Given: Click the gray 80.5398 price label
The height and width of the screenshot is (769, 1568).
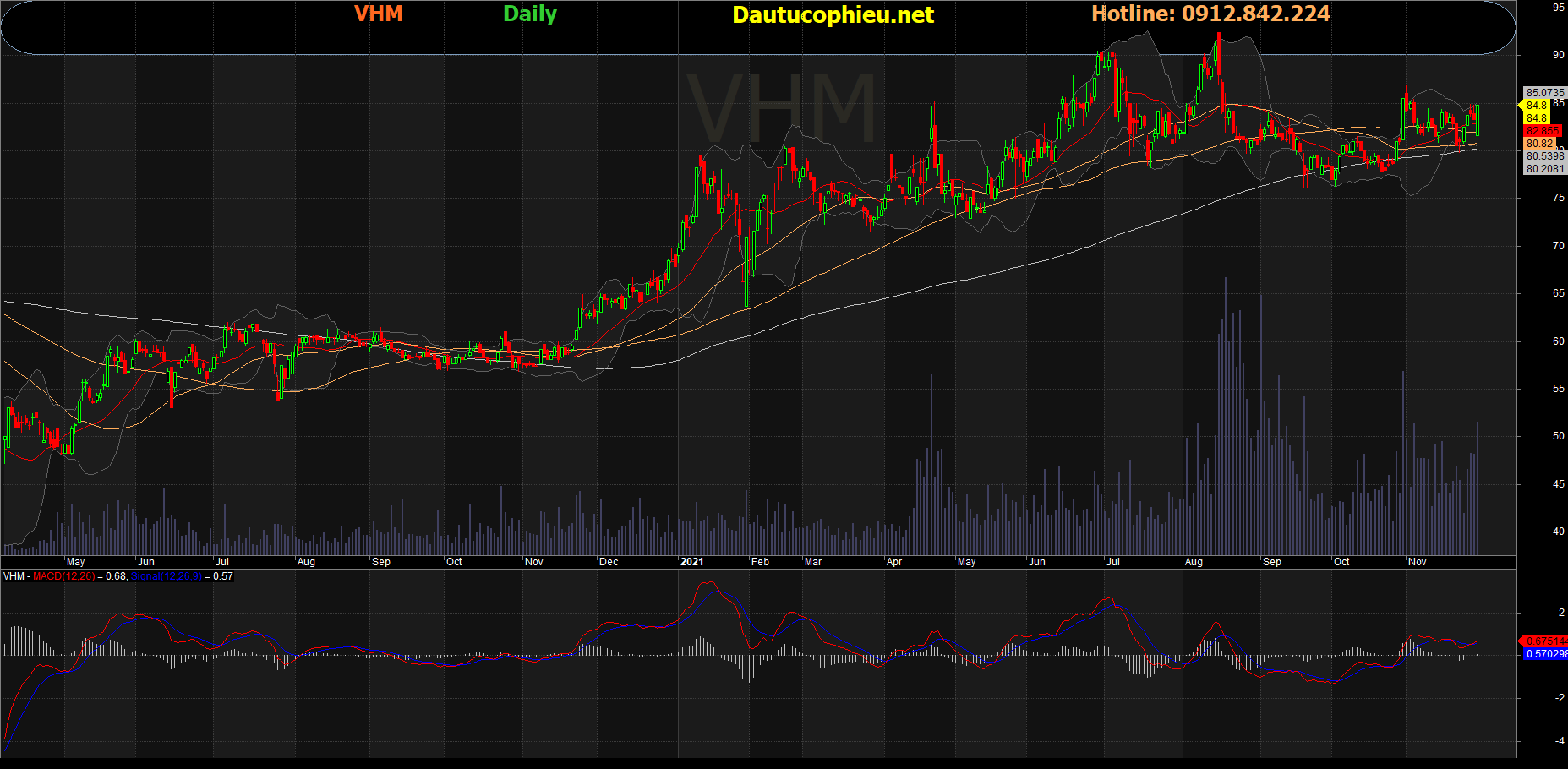Looking at the screenshot, I should [1544, 156].
